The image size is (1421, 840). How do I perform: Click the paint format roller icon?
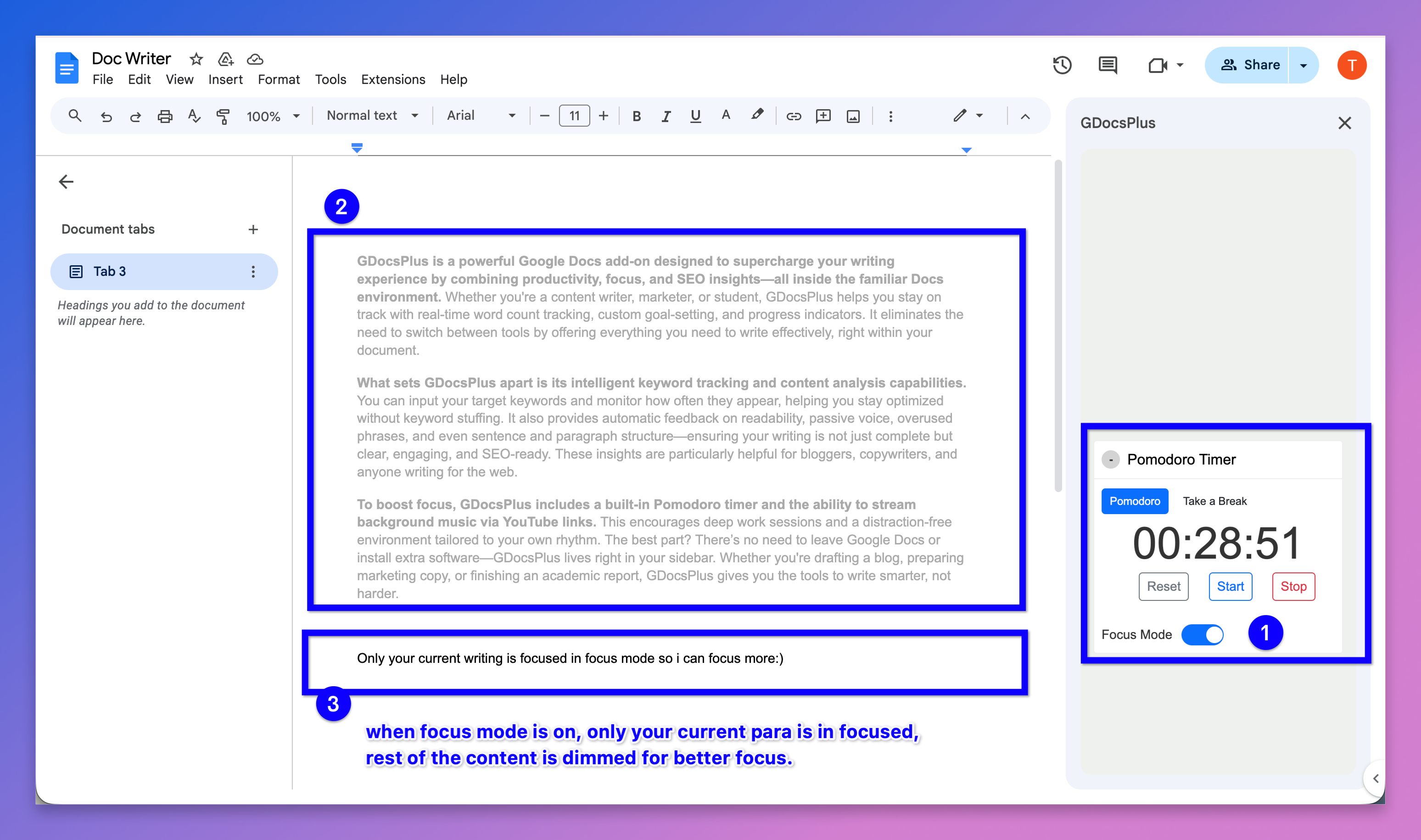point(223,116)
